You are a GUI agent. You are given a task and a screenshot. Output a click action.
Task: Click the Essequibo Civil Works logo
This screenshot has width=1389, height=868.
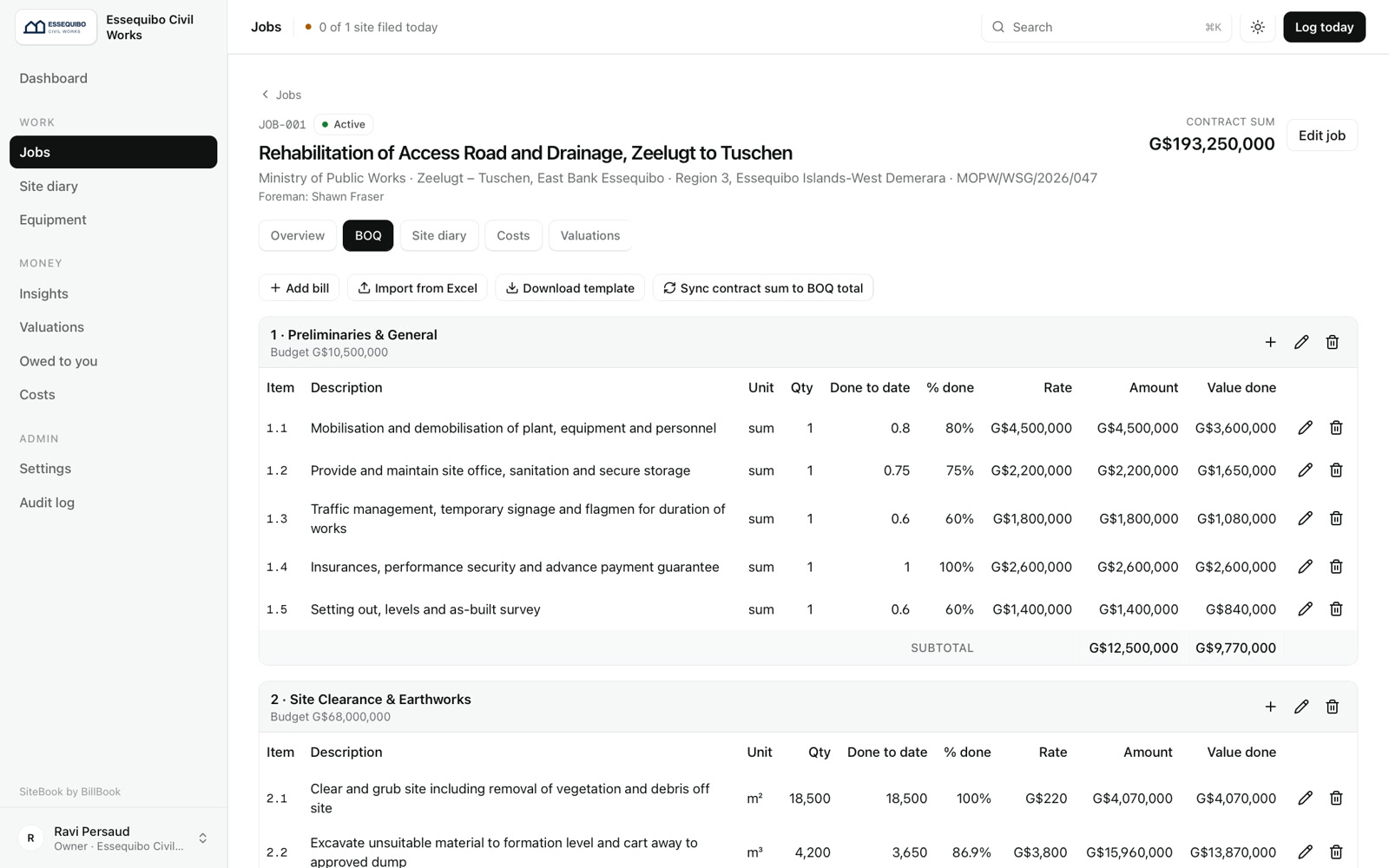[56, 27]
